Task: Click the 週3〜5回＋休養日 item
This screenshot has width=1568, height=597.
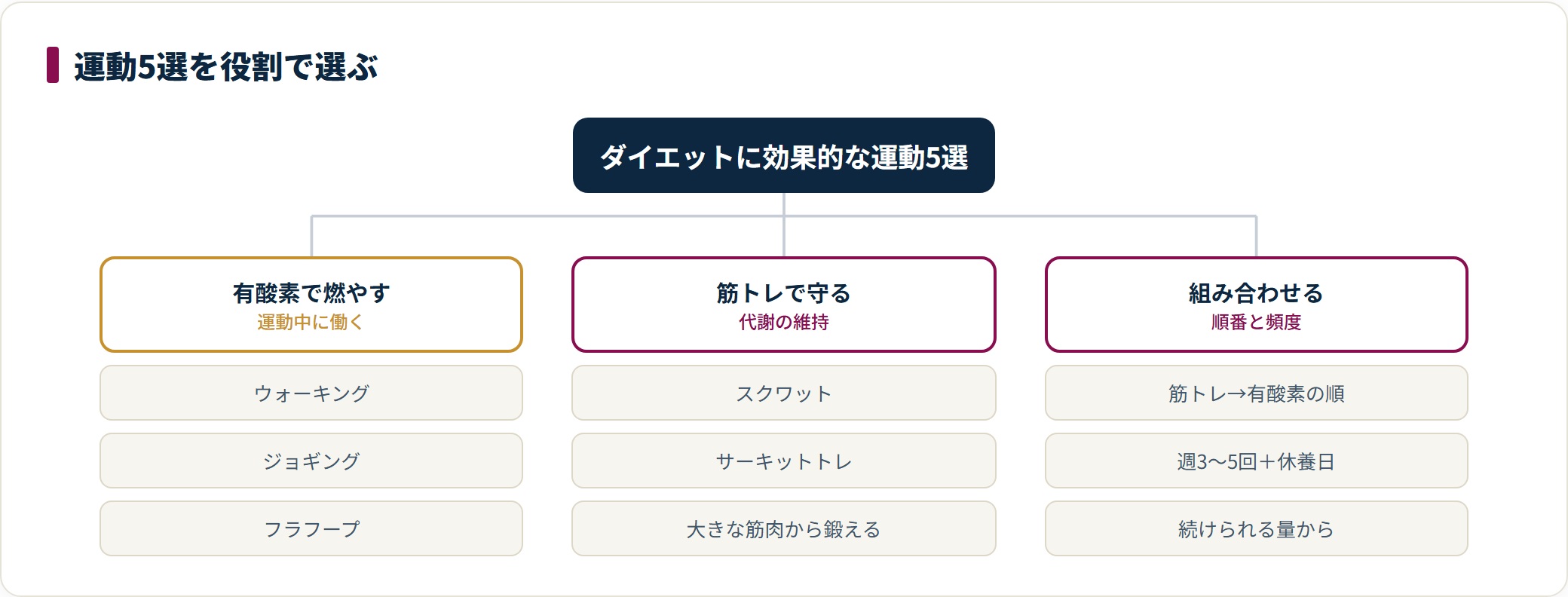Action: point(1256,461)
